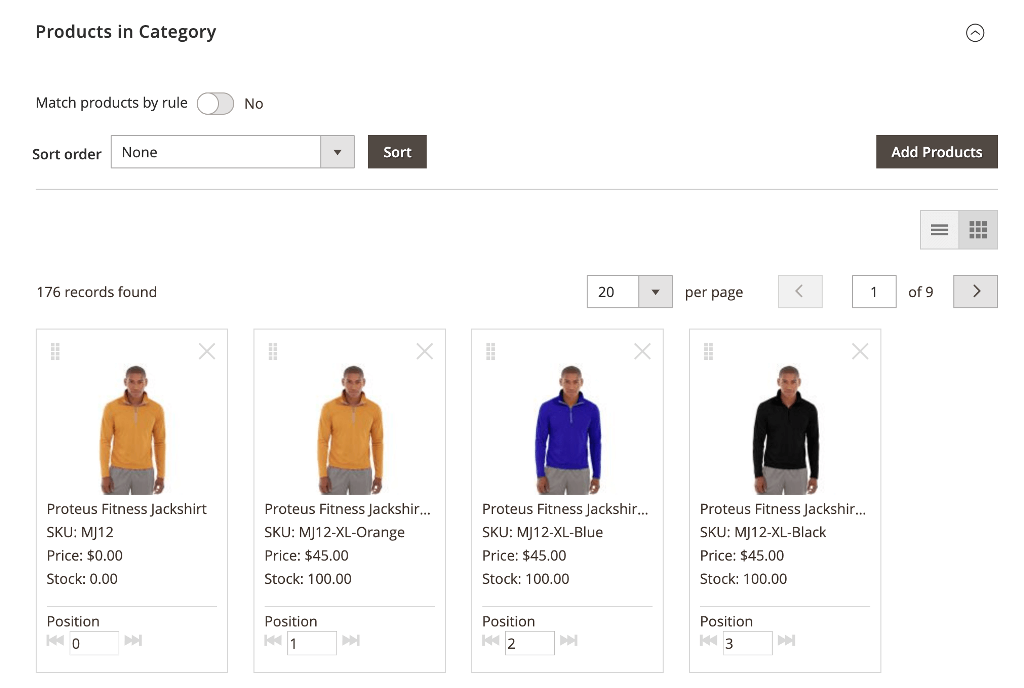Open the per page count dropdown
The width and height of the screenshot is (1024, 688).
point(655,291)
